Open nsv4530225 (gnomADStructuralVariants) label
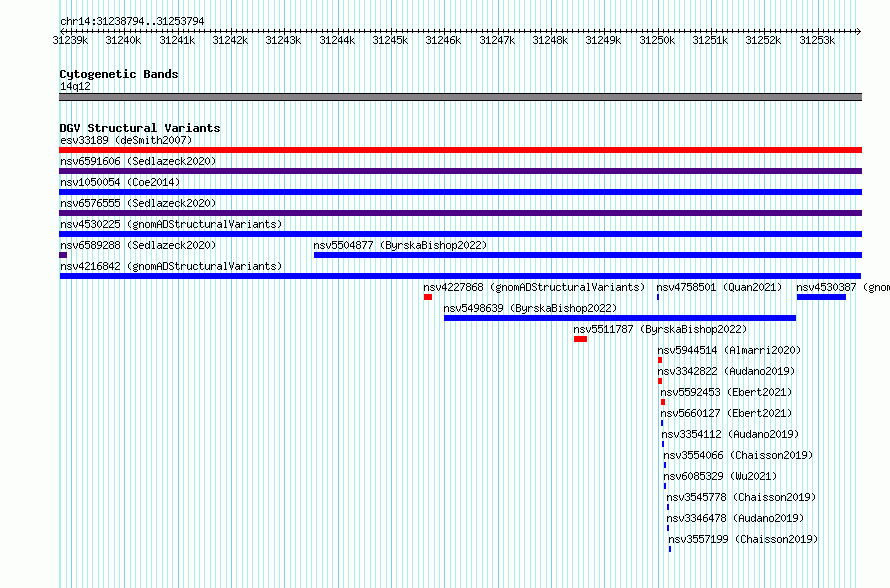The image size is (890, 588). [171, 224]
